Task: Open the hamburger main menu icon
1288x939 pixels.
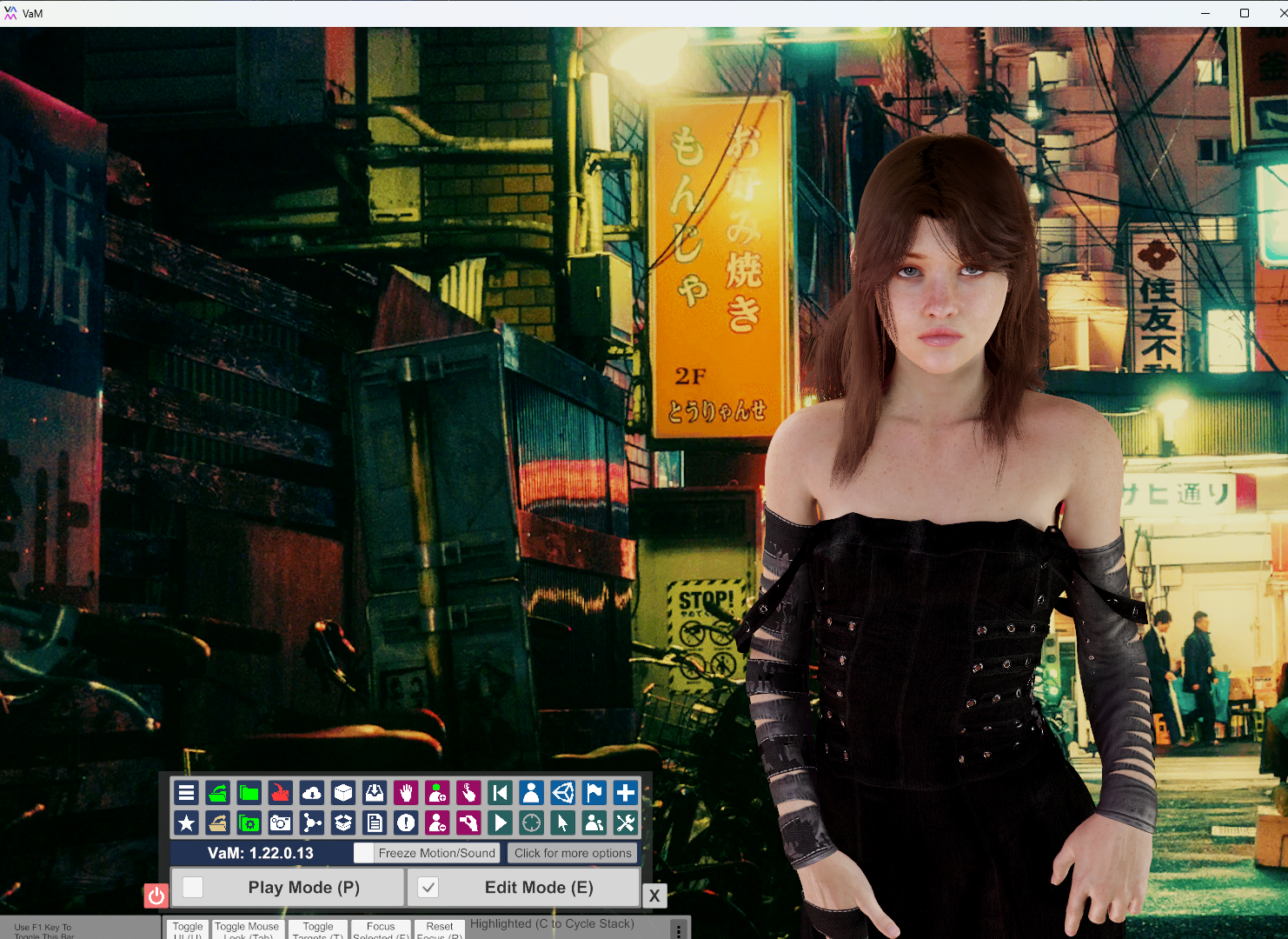Action: pos(186,792)
